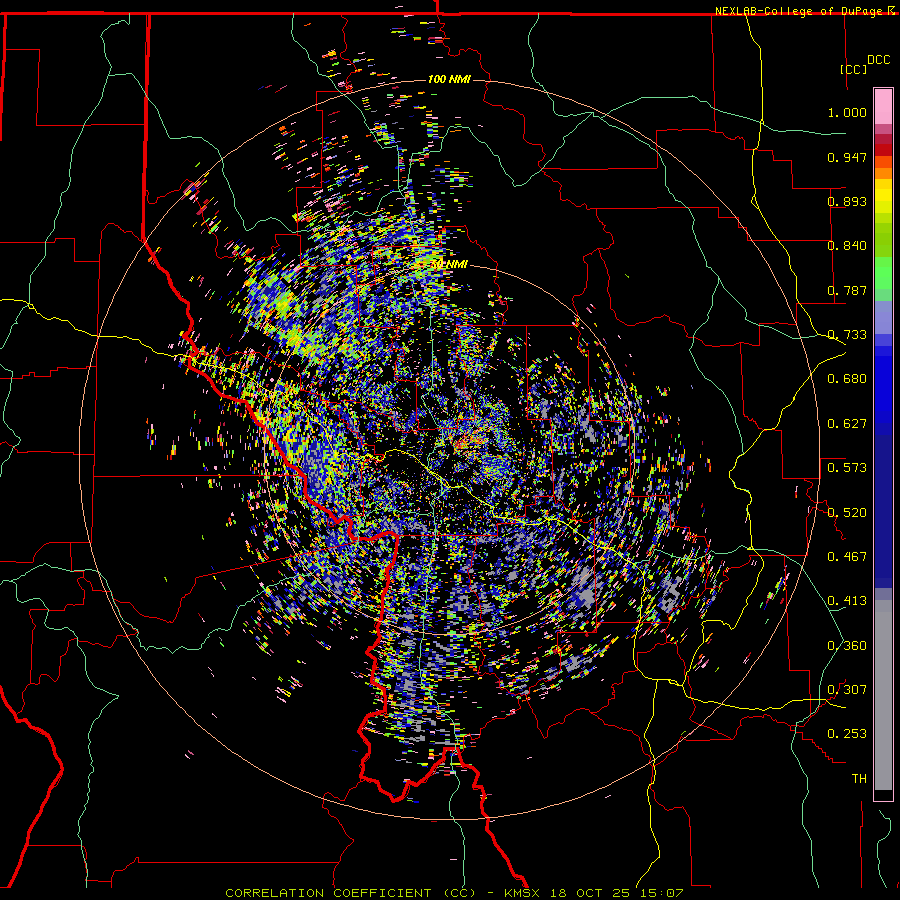The image size is (900, 900).
Task: Select the 0.787 legend value
Action: (847, 290)
